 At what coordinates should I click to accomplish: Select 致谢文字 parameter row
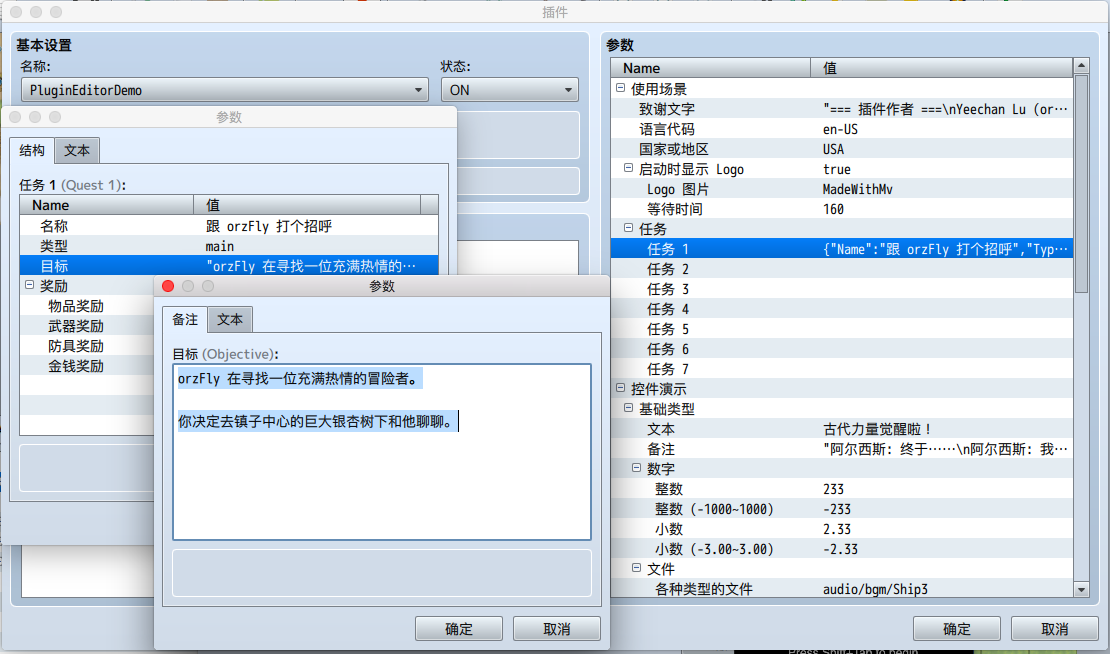842,109
